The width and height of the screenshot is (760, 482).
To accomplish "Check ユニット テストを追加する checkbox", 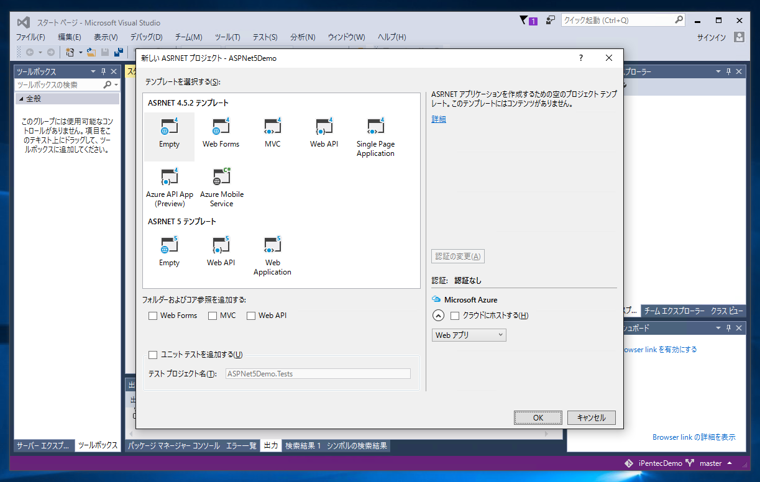I will click(153, 355).
